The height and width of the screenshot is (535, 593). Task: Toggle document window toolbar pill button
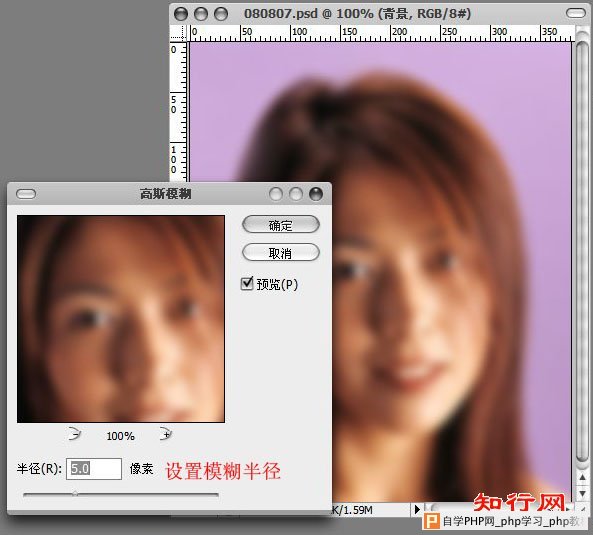coord(576,14)
